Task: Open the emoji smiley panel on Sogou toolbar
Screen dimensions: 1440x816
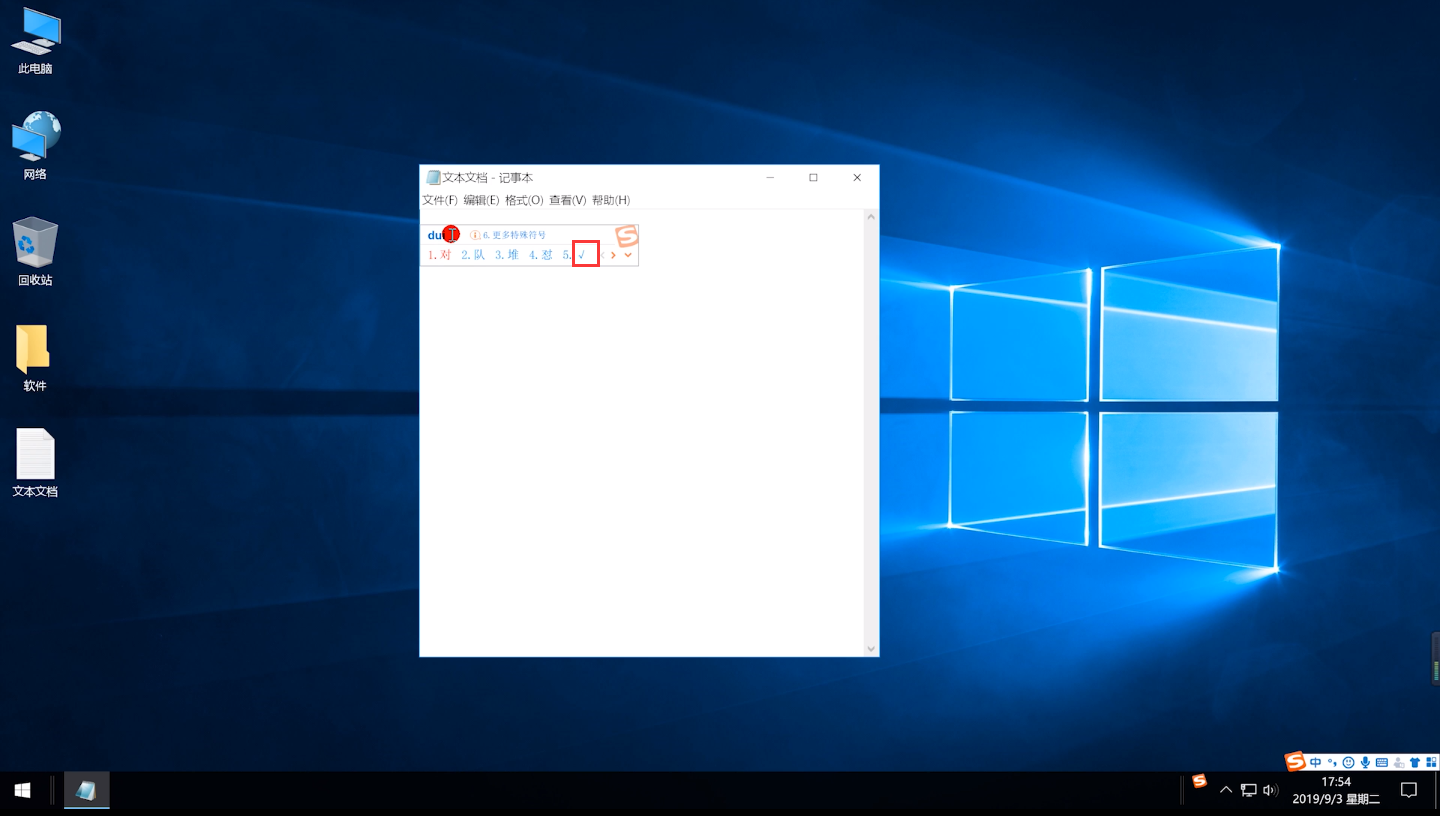Action: [x=1348, y=762]
